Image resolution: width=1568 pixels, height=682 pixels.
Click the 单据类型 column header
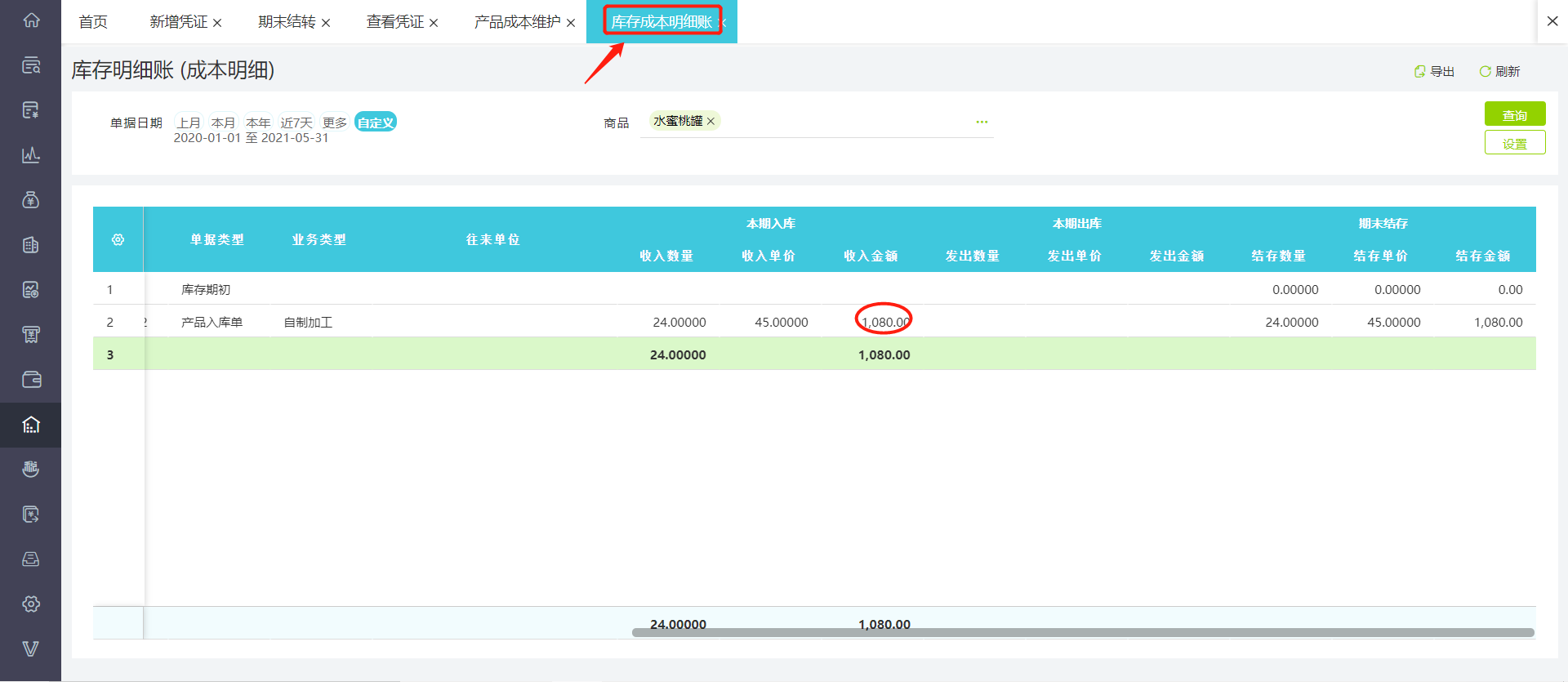(217, 239)
